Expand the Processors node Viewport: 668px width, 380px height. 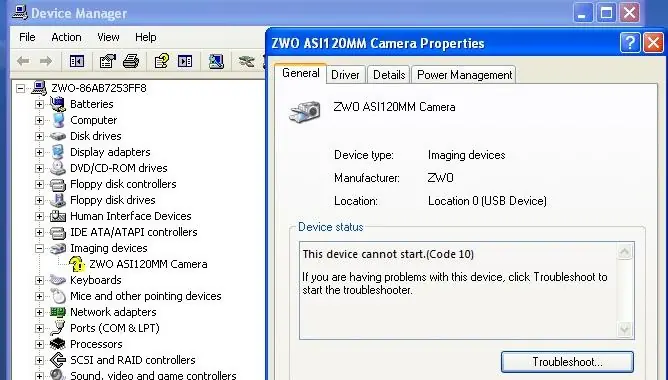(x=39, y=344)
